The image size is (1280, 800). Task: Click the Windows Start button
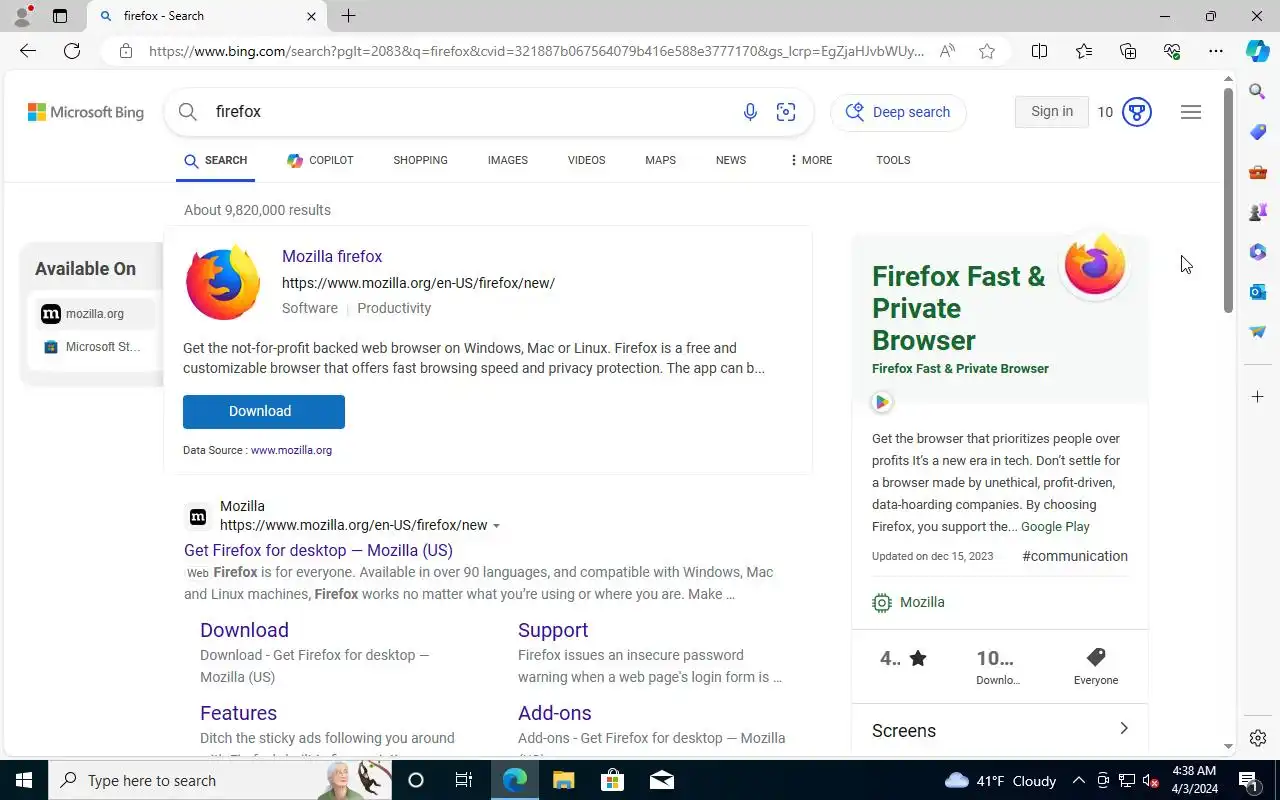24,780
